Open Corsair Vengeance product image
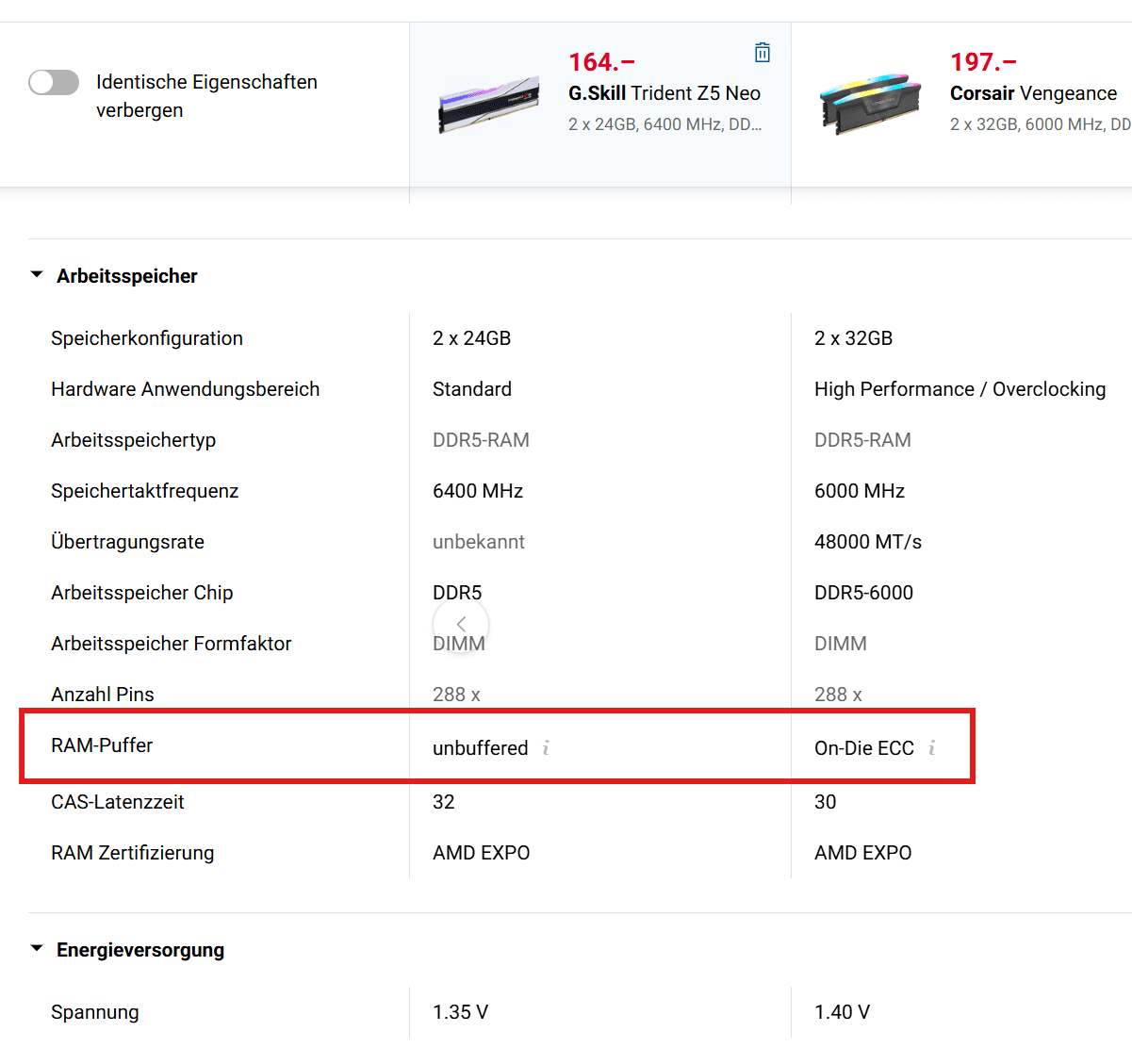Viewport: 1132px width, 1064px height. (x=870, y=103)
